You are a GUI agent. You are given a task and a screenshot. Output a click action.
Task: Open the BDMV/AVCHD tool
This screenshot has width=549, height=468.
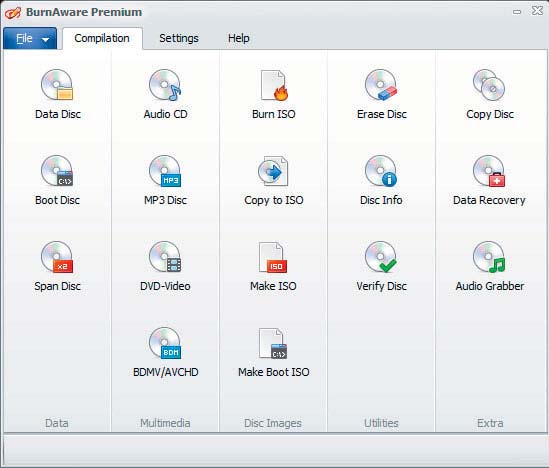165,353
